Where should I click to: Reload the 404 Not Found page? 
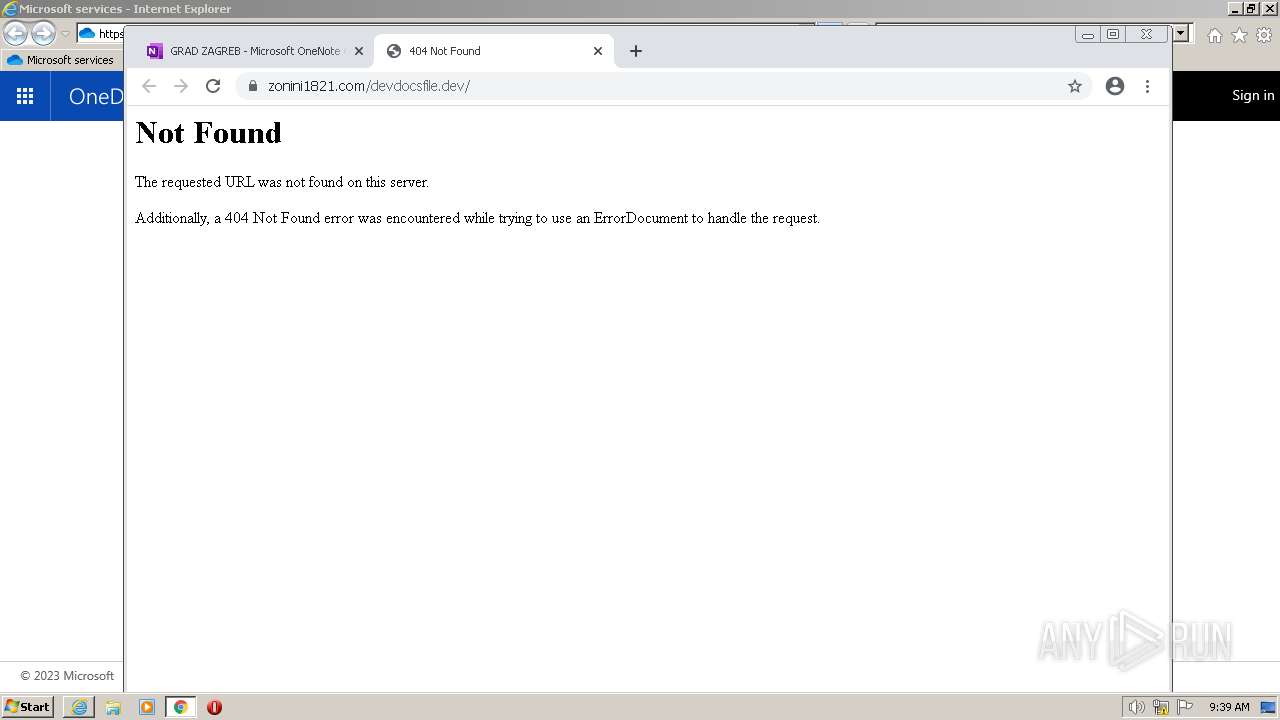pyautogui.click(x=212, y=86)
